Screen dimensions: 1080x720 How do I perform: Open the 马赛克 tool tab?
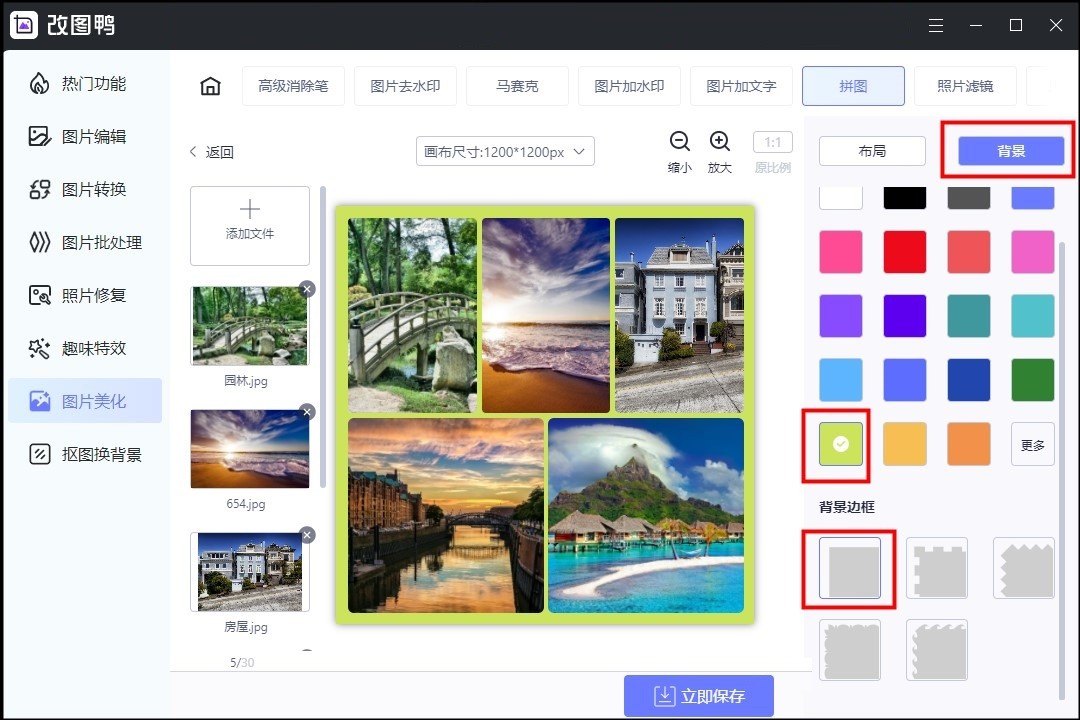pyautogui.click(x=517, y=86)
